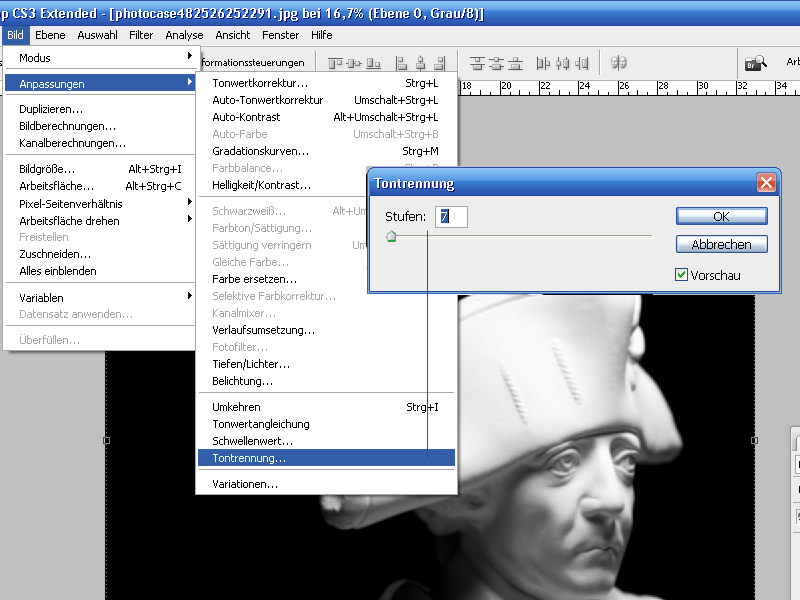Image resolution: width=800 pixels, height=600 pixels.
Task: Expand the Anpassungen submenu entry
Action: tap(99, 84)
